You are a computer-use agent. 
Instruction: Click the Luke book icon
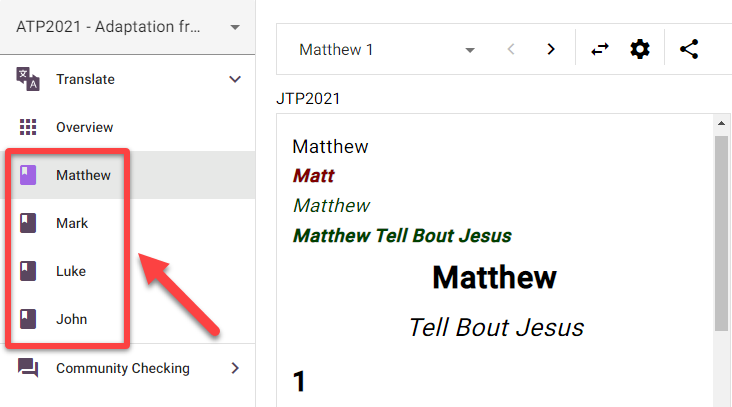coord(28,271)
